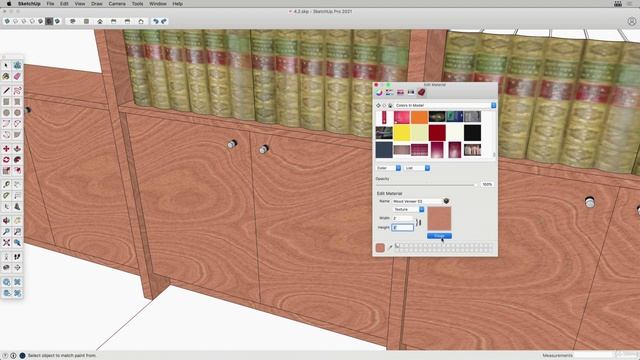Image resolution: width=640 pixels, height=360 pixels.
Task: Select the Protractor tool
Action: pyautogui.click(x=6, y=196)
